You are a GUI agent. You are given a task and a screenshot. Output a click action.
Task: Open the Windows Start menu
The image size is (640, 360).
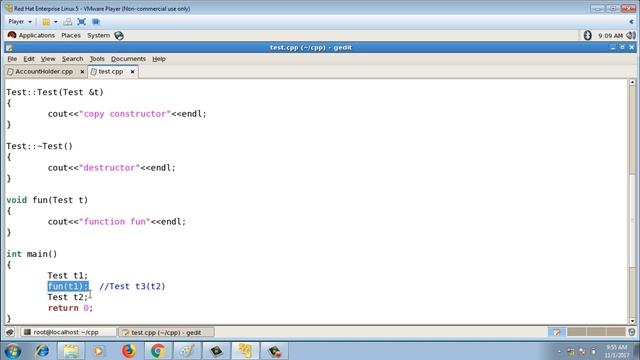point(12,351)
